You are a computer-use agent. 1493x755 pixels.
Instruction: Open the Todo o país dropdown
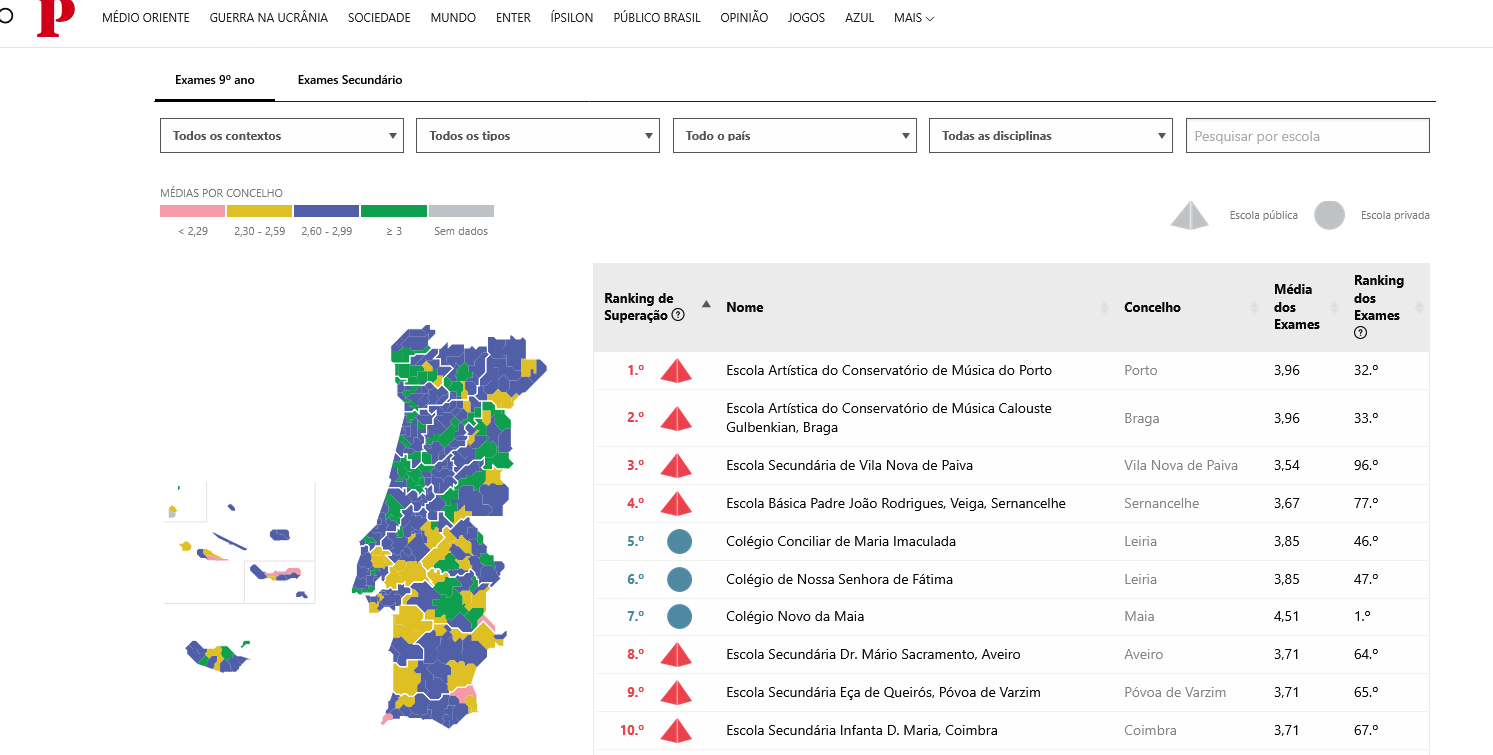pos(794,136)
